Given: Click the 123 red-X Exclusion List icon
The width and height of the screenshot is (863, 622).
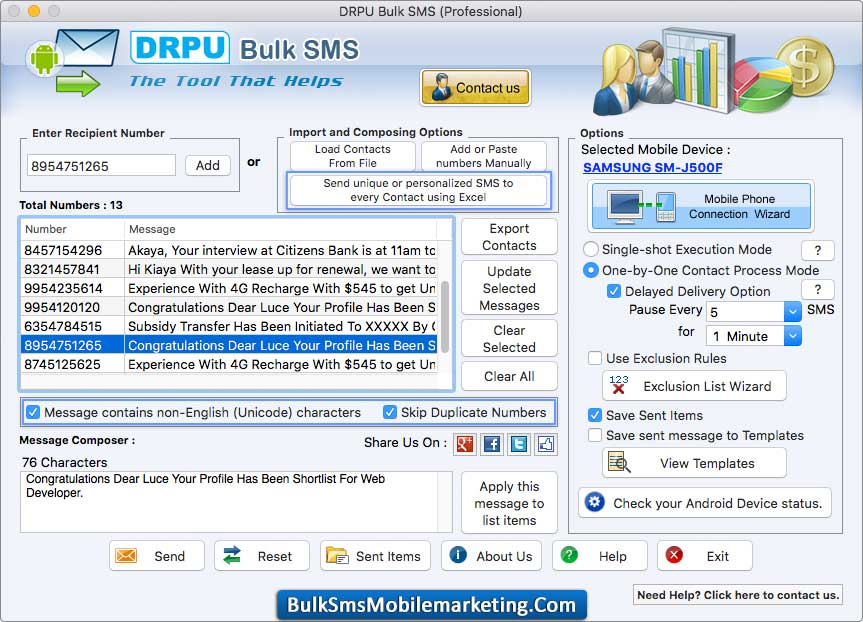Looking at the screenshot, I should click(x=619, y=385).
